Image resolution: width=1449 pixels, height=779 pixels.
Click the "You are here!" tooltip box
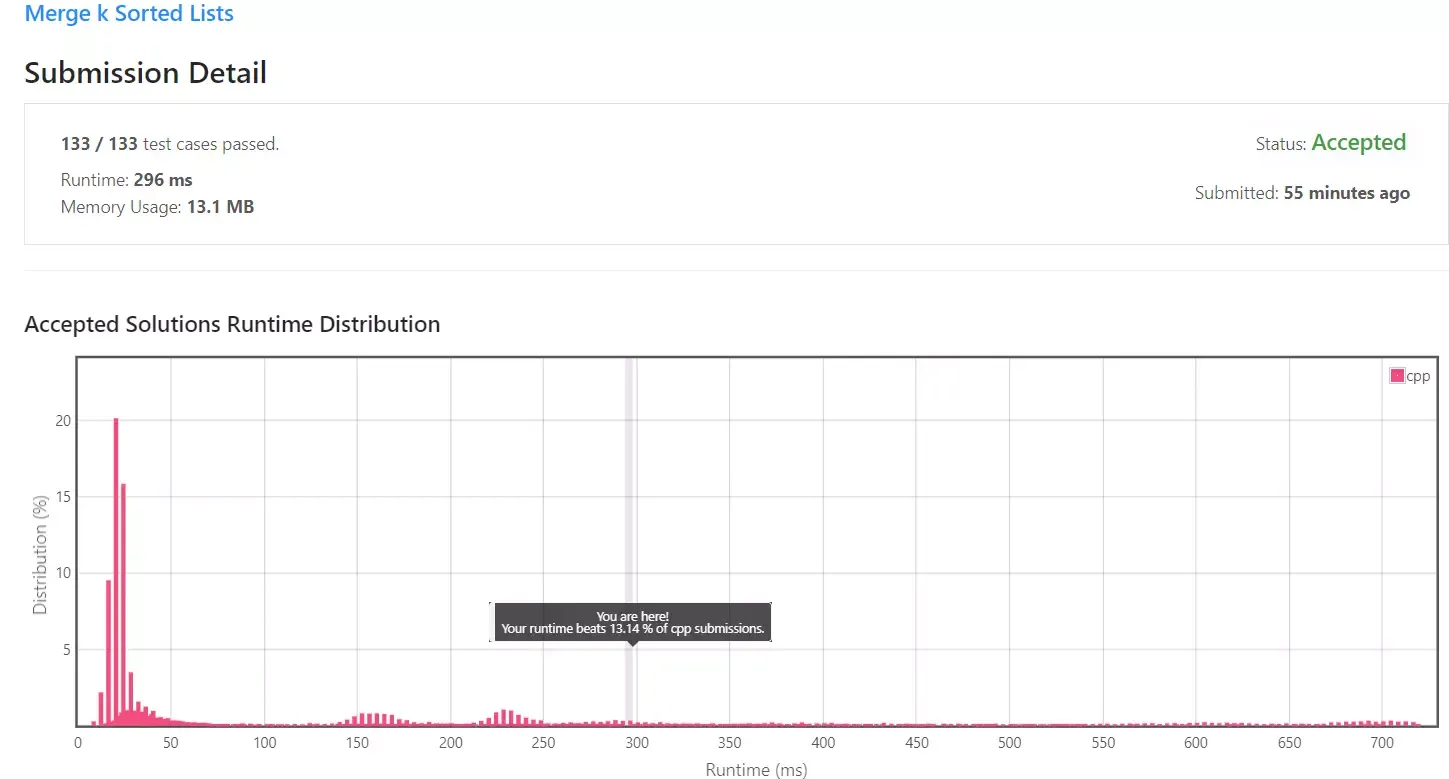632,623
